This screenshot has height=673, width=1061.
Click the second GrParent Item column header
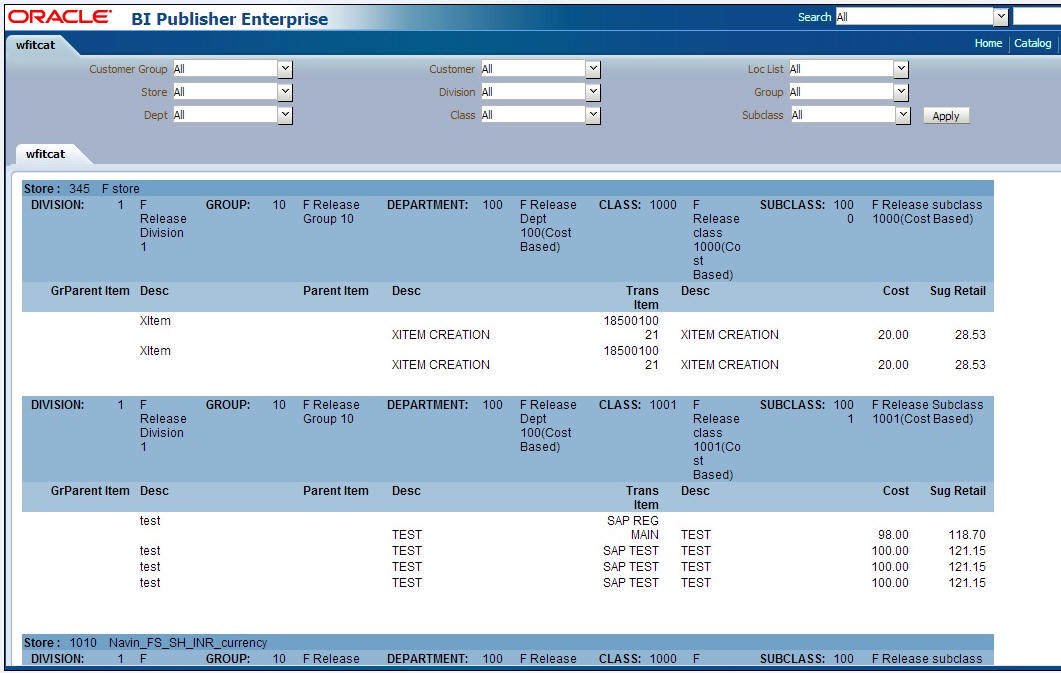coord(90,491)
